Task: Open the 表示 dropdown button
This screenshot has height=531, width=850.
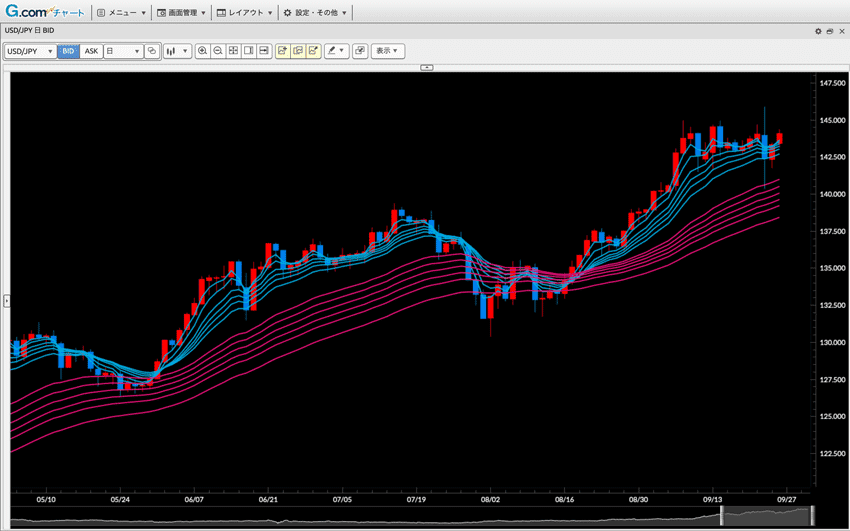Action: pos(388,51)
